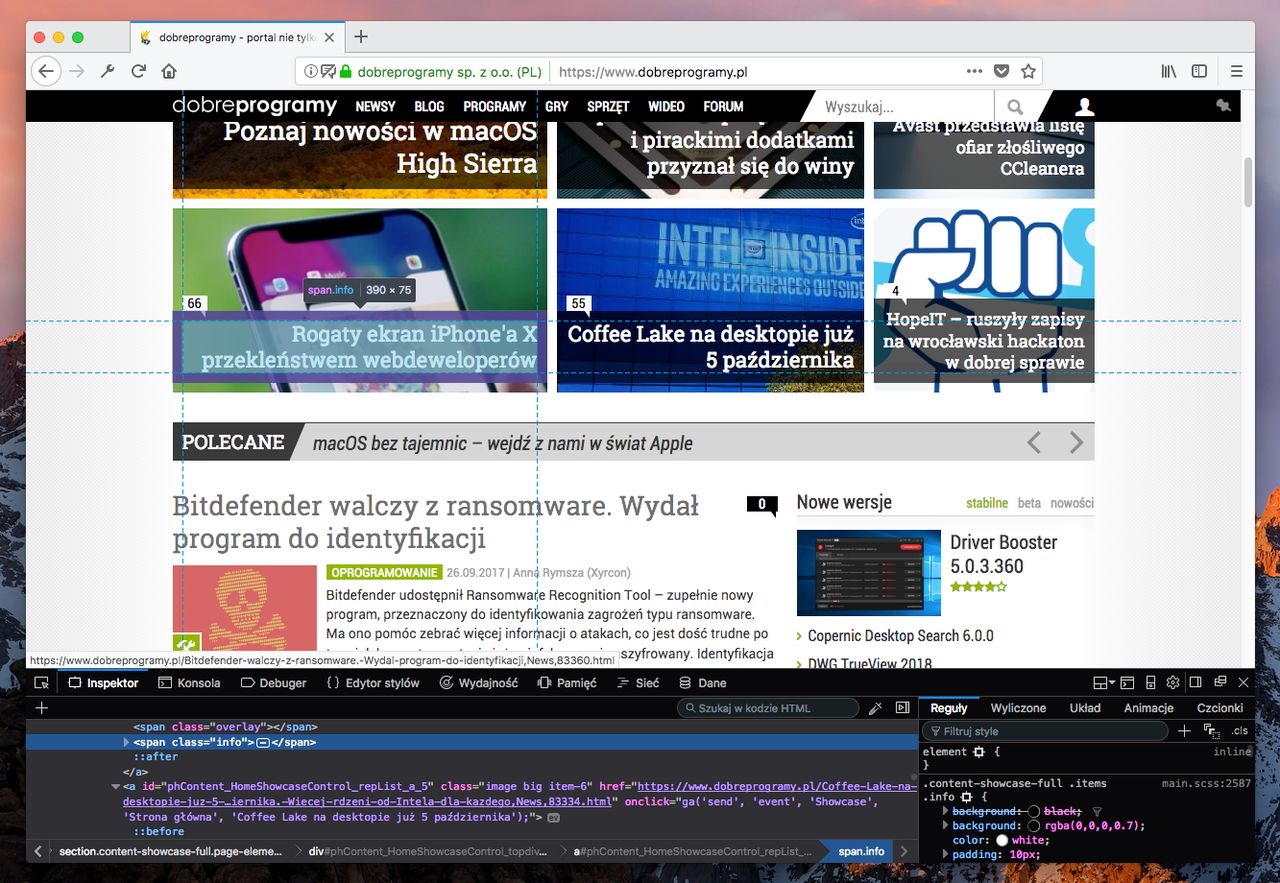
Task: Open Układ layout tab
Action: [x=1085, y=708]
